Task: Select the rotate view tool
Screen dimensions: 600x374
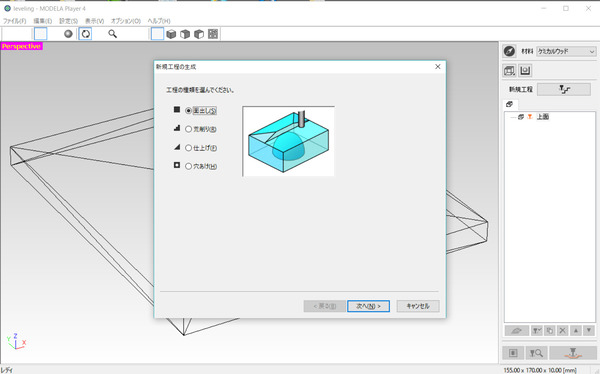Action: pos(85,34)
